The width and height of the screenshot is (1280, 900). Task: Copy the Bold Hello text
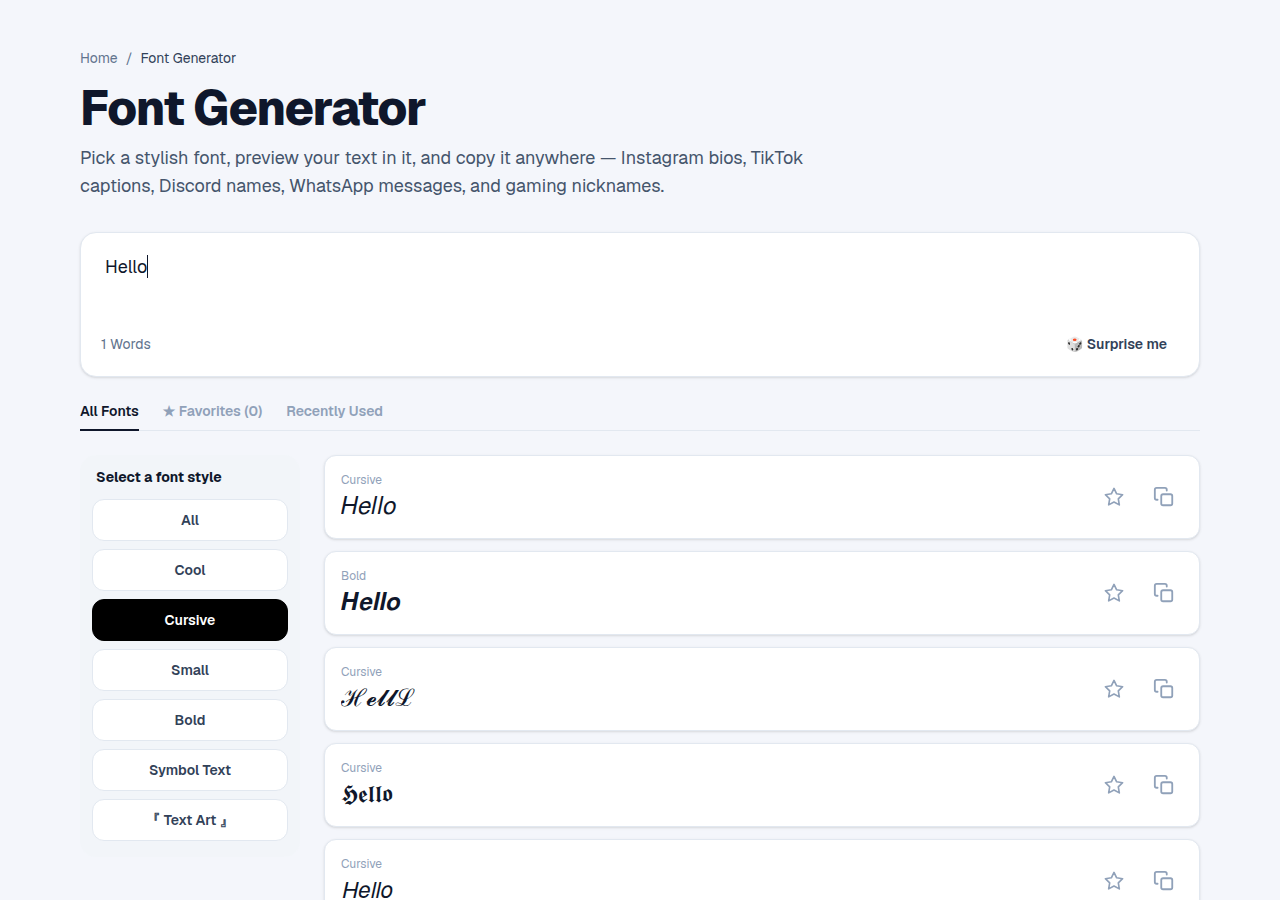point(1163,593)
